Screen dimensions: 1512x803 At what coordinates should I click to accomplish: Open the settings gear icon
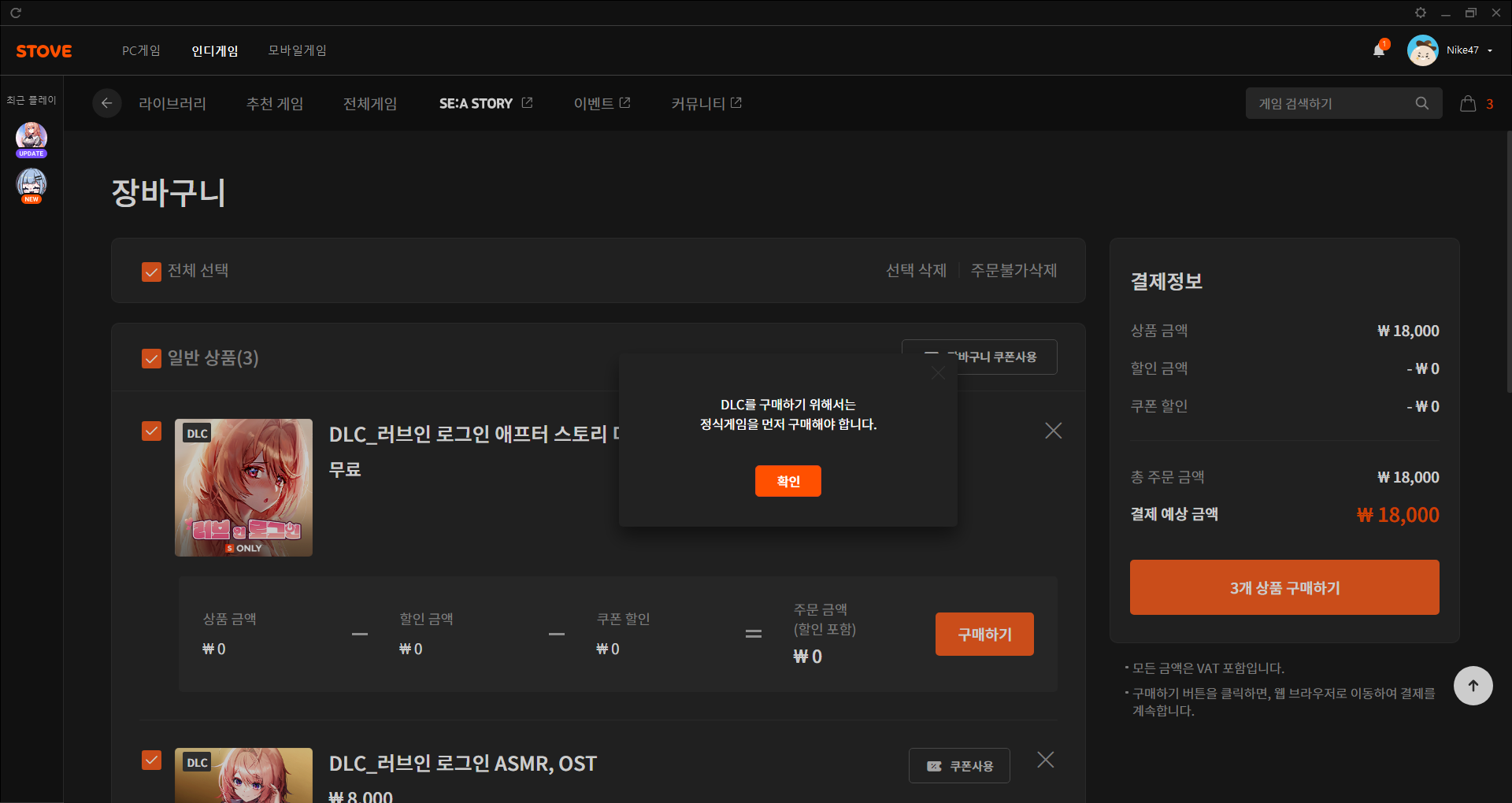pos(1421,13)
